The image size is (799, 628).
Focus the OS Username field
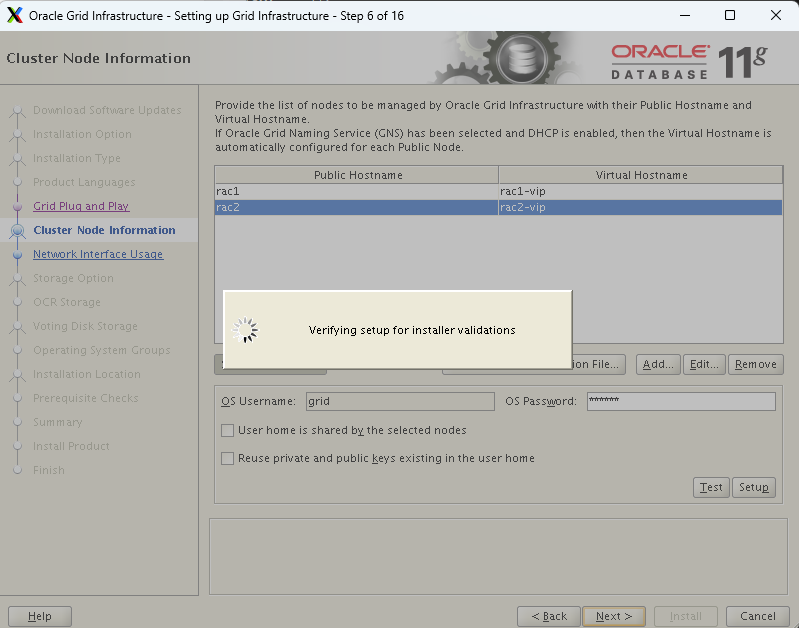[x=400, y=401]
